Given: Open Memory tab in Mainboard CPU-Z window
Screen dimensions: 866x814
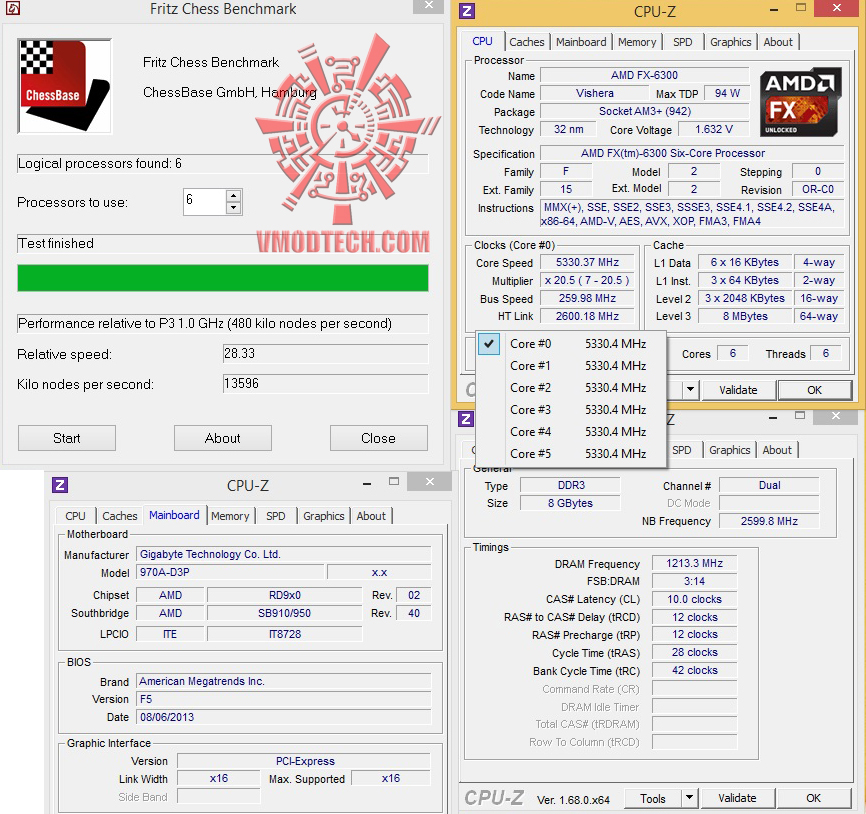Looking at the screenshot, I should [x=230, y=516].
